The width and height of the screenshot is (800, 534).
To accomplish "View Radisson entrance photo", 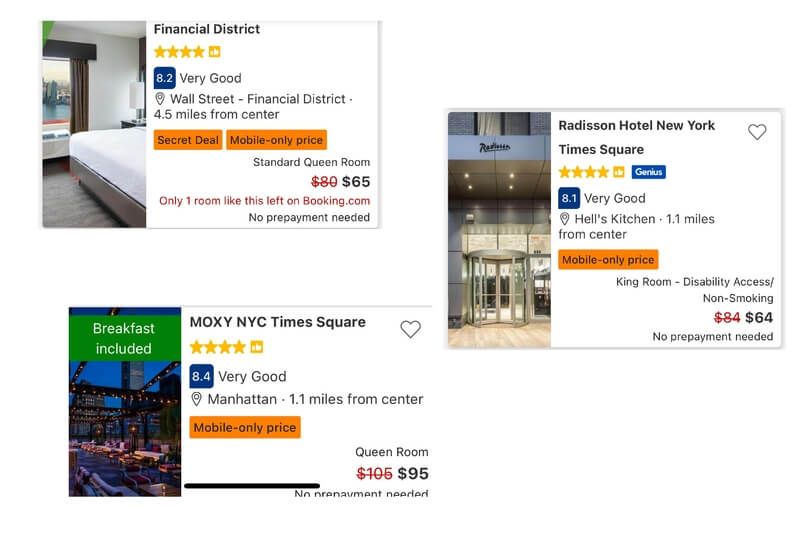I will click(x=499, y=230).
